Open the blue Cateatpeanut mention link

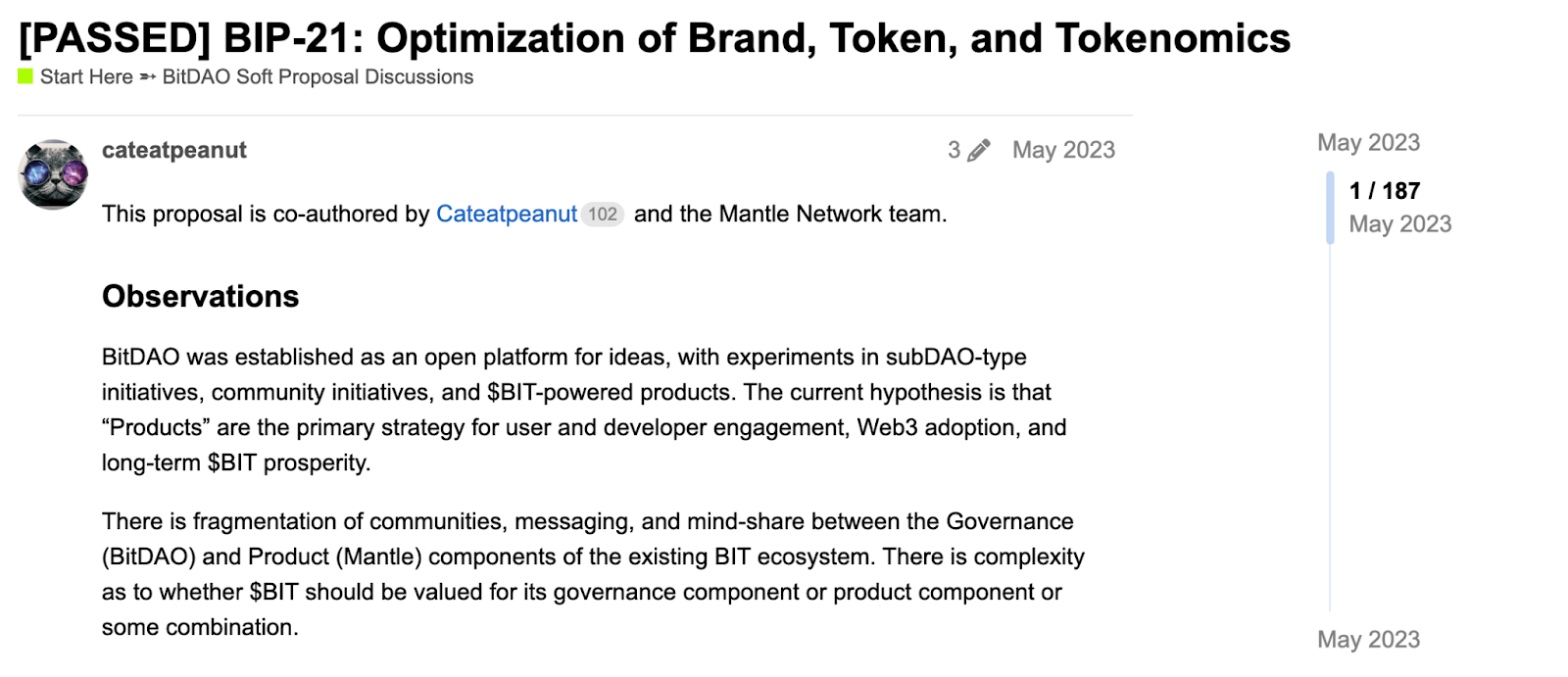point(506,214)
